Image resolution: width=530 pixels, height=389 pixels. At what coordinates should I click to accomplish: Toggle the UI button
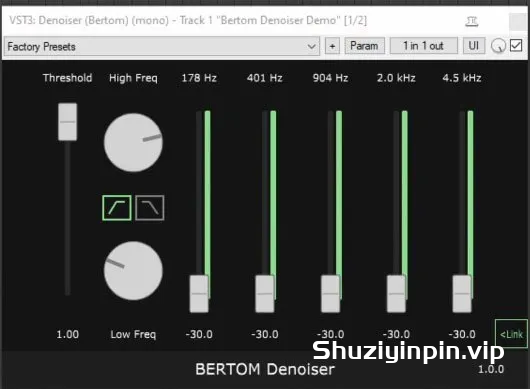click(474, 46)
